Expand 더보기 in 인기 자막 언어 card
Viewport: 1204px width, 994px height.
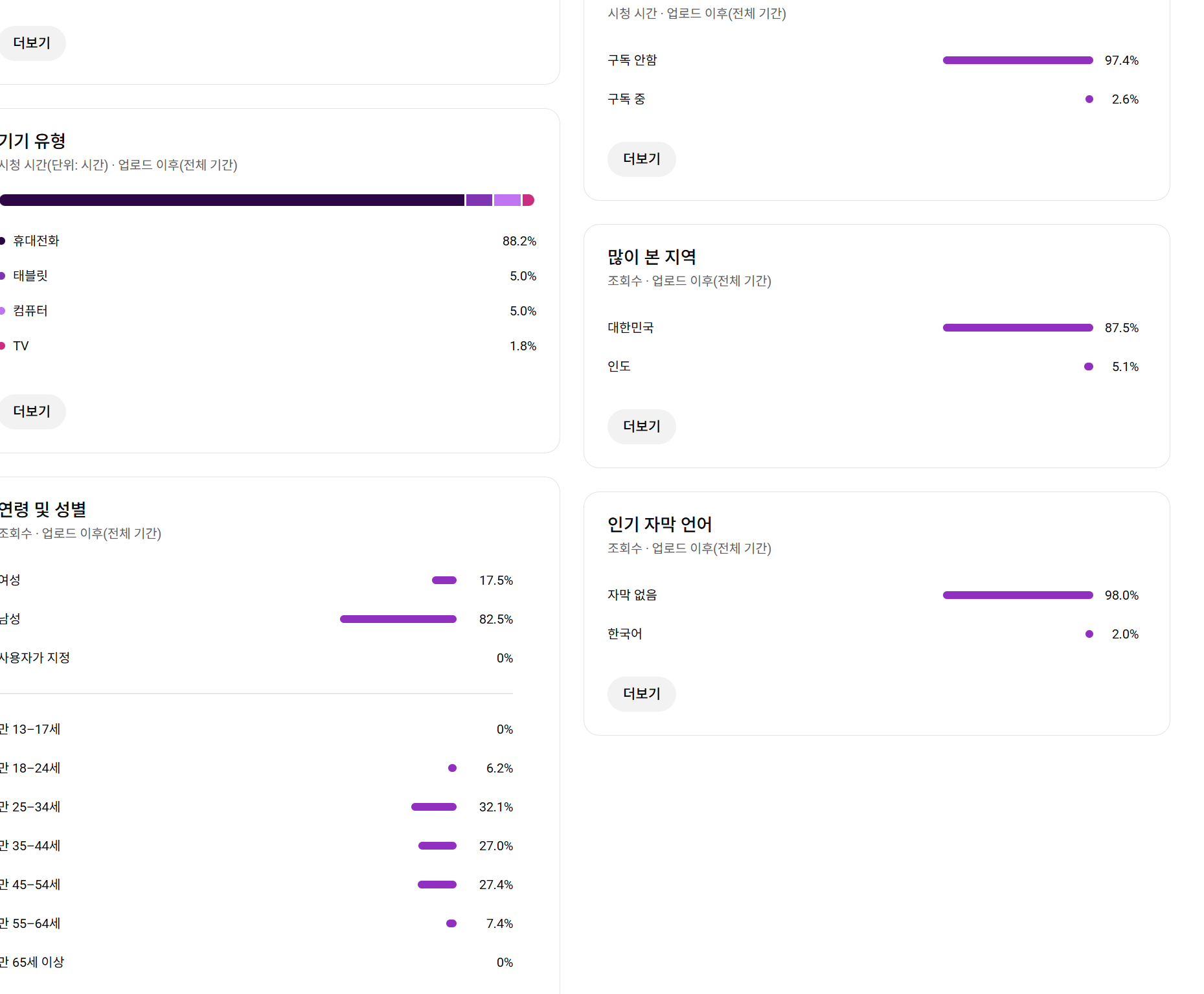coord(641,694)
